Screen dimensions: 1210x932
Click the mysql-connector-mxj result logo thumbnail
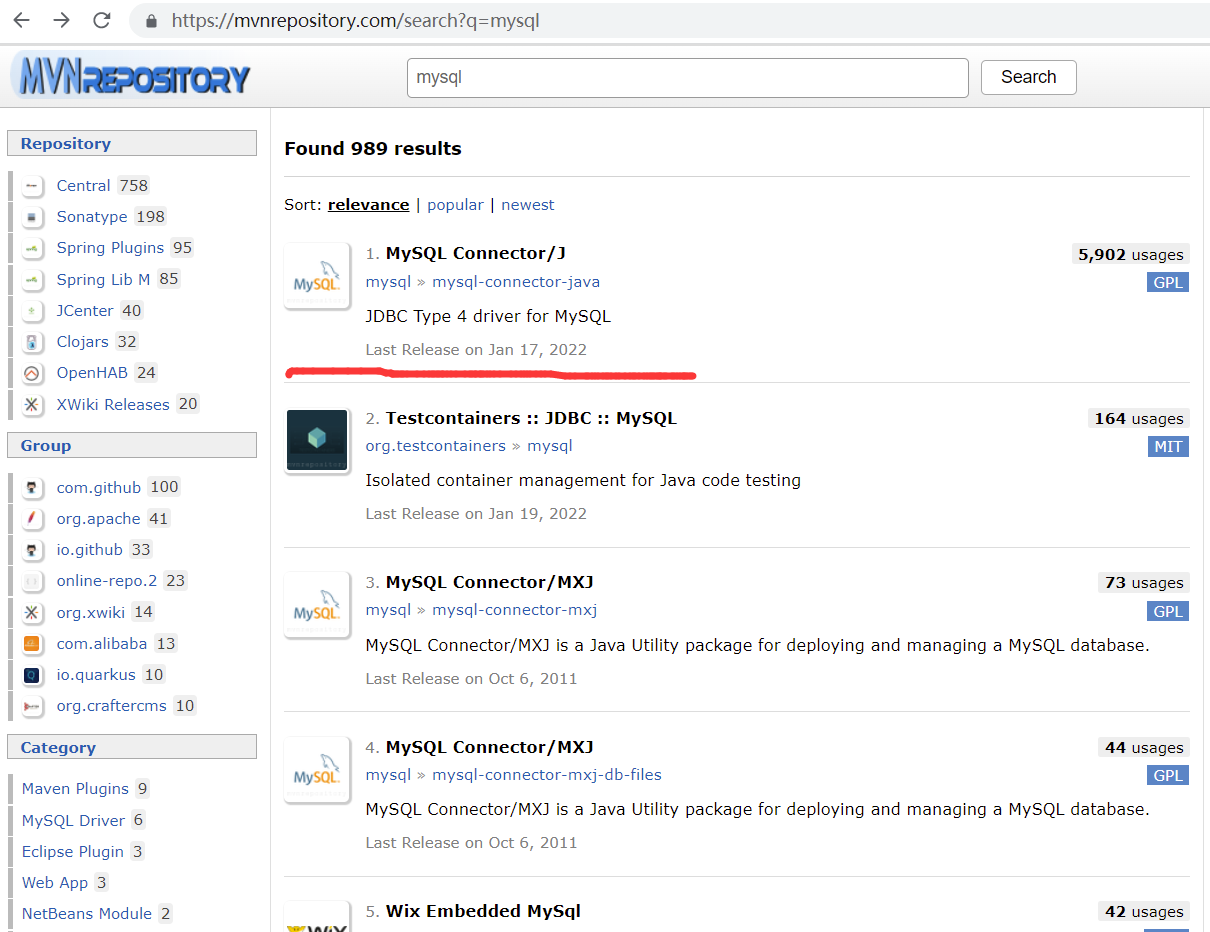pos(317,605)
